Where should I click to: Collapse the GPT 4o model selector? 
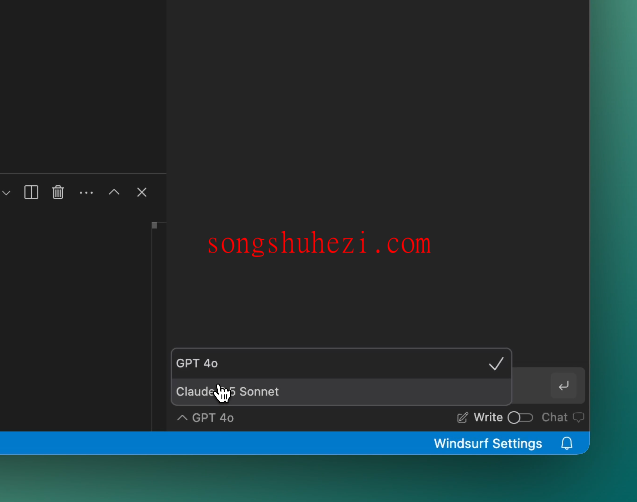click(205, 418)
